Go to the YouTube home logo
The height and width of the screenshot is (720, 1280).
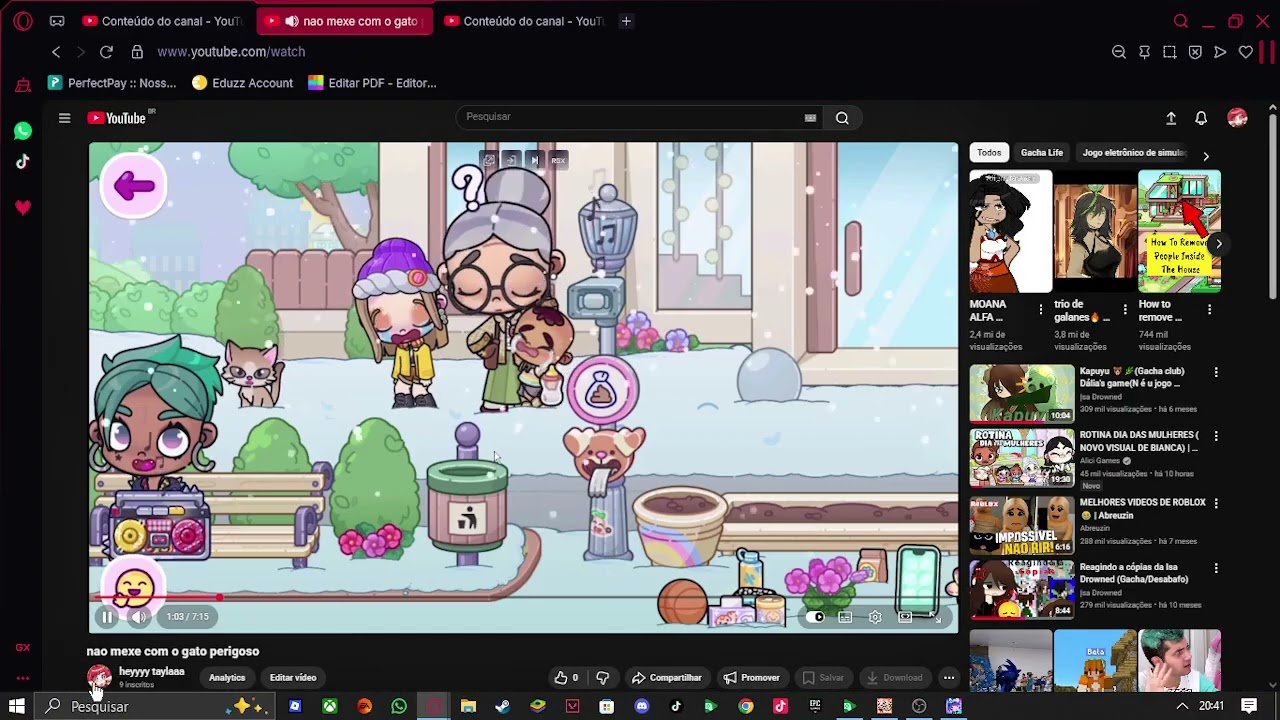click(x=118, y=118)
